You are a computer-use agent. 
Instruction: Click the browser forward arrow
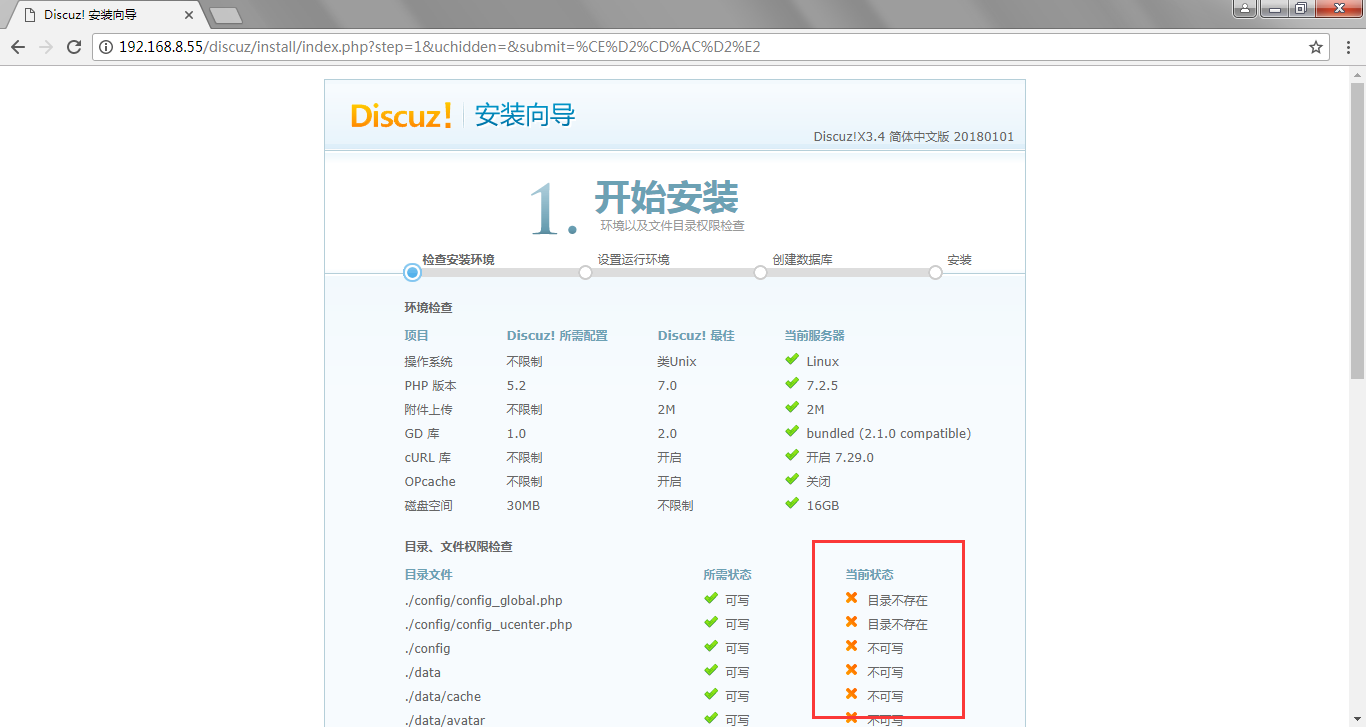tap(46, 47)
